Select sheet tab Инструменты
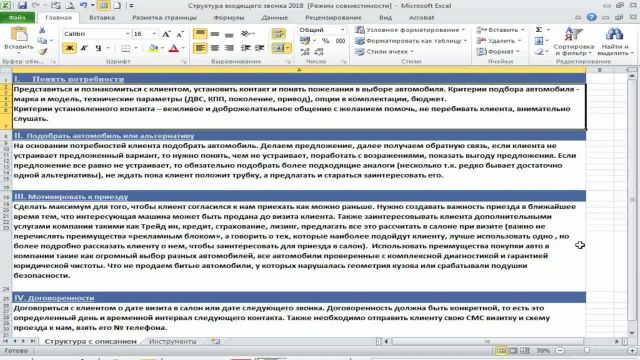 coord(173,341)
